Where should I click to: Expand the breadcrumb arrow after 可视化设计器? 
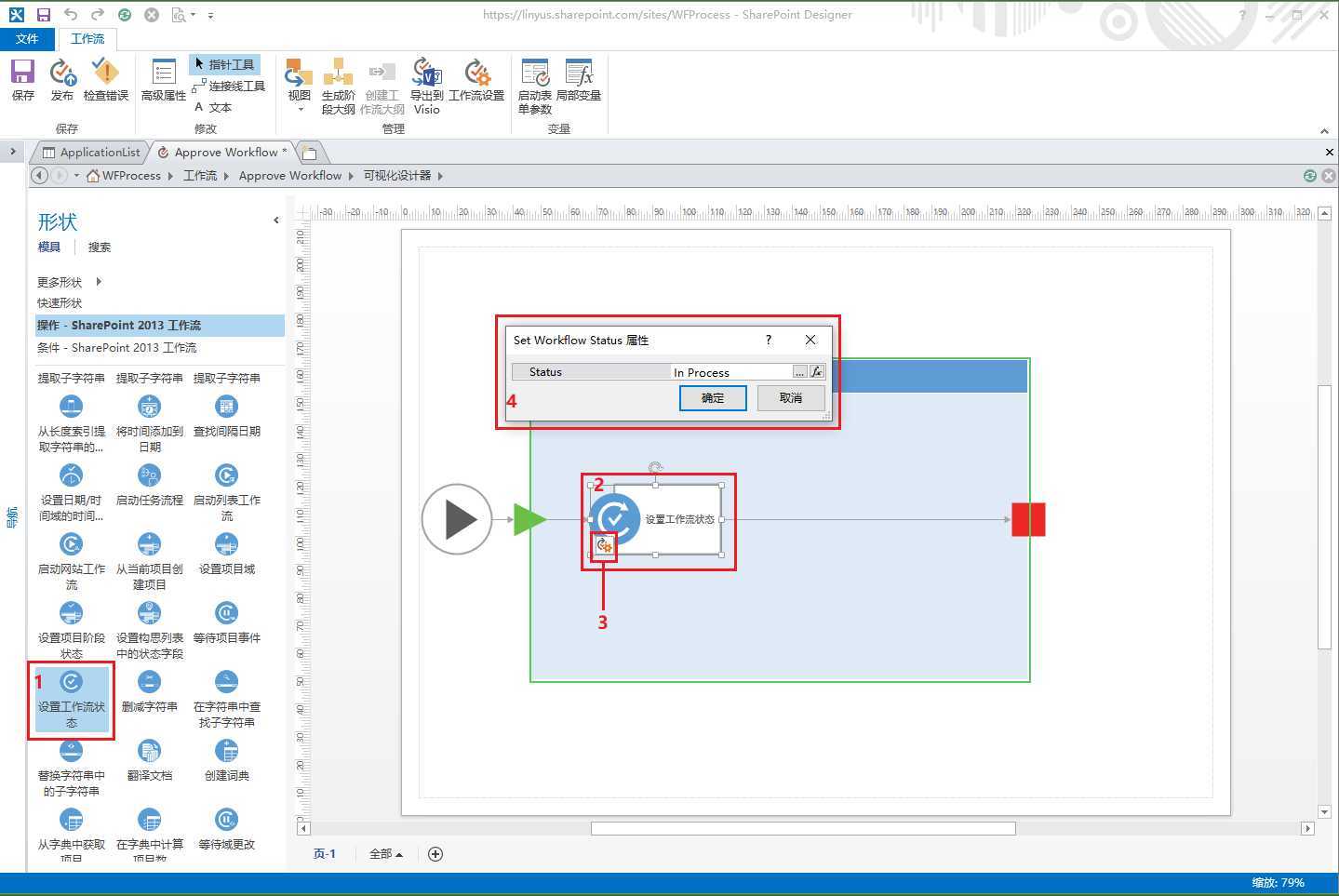click(x=440, y=175)
